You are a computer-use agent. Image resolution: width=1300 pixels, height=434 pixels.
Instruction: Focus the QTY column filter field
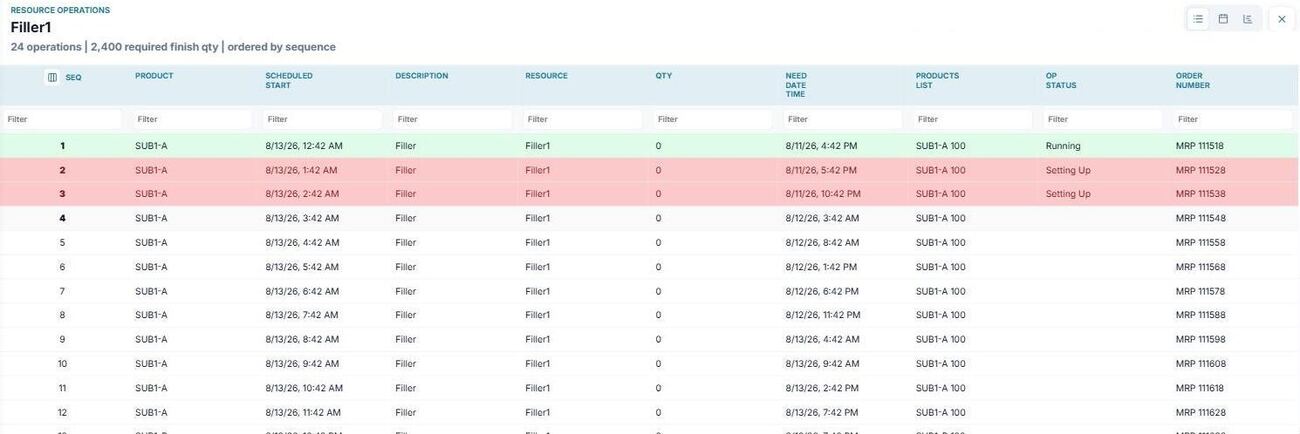[712, 119]
